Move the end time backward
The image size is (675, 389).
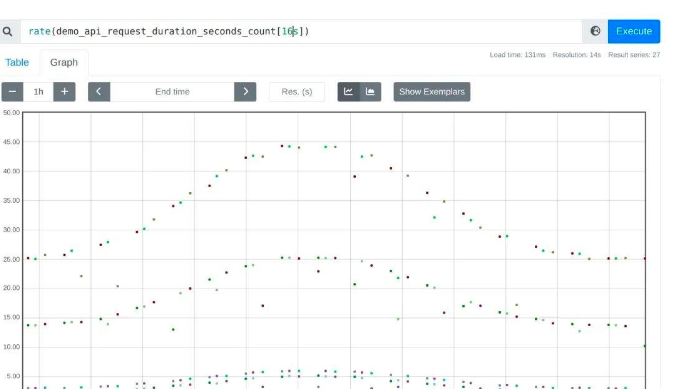click(x=99, y=92)
